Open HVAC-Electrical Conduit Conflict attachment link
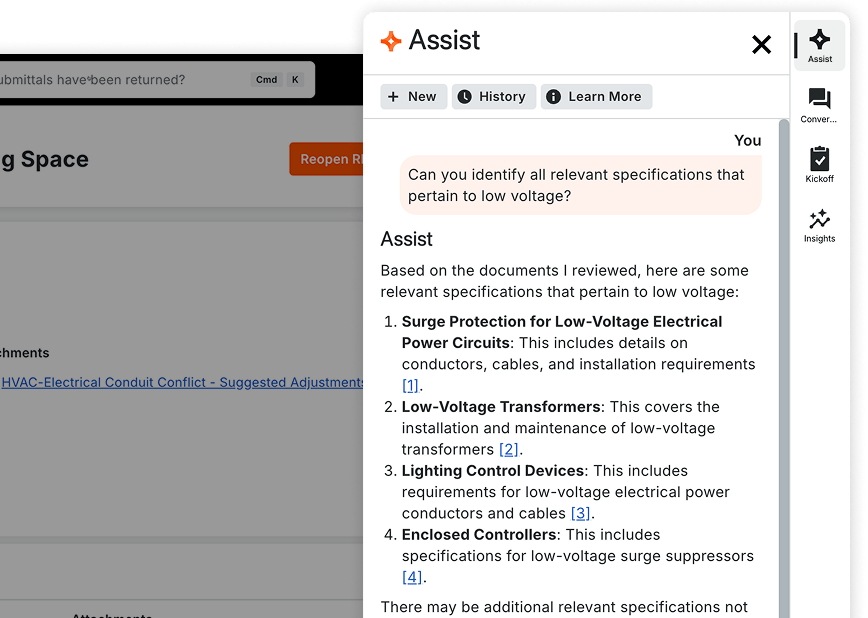Viewport: 868px width, 618px height. tap(183, 383)
